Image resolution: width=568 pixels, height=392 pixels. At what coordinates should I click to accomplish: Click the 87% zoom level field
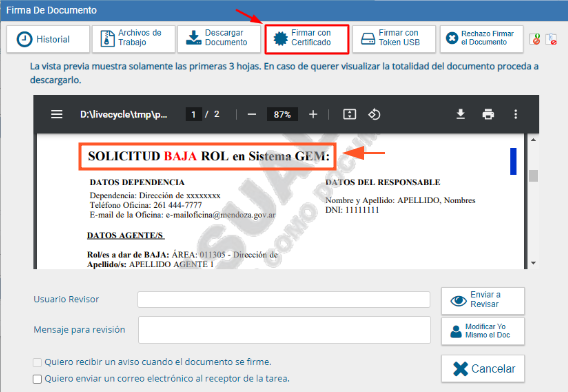click(282, 114)
